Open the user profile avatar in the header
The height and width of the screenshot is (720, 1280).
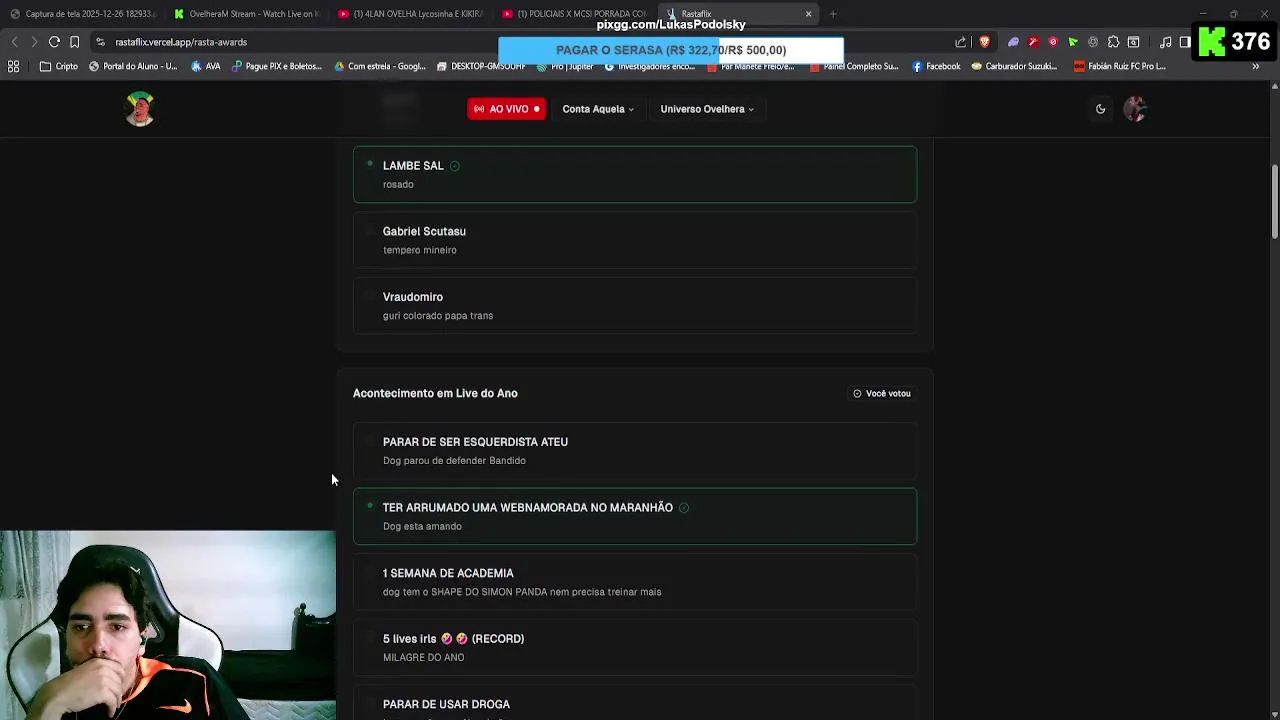point(1135,109)
